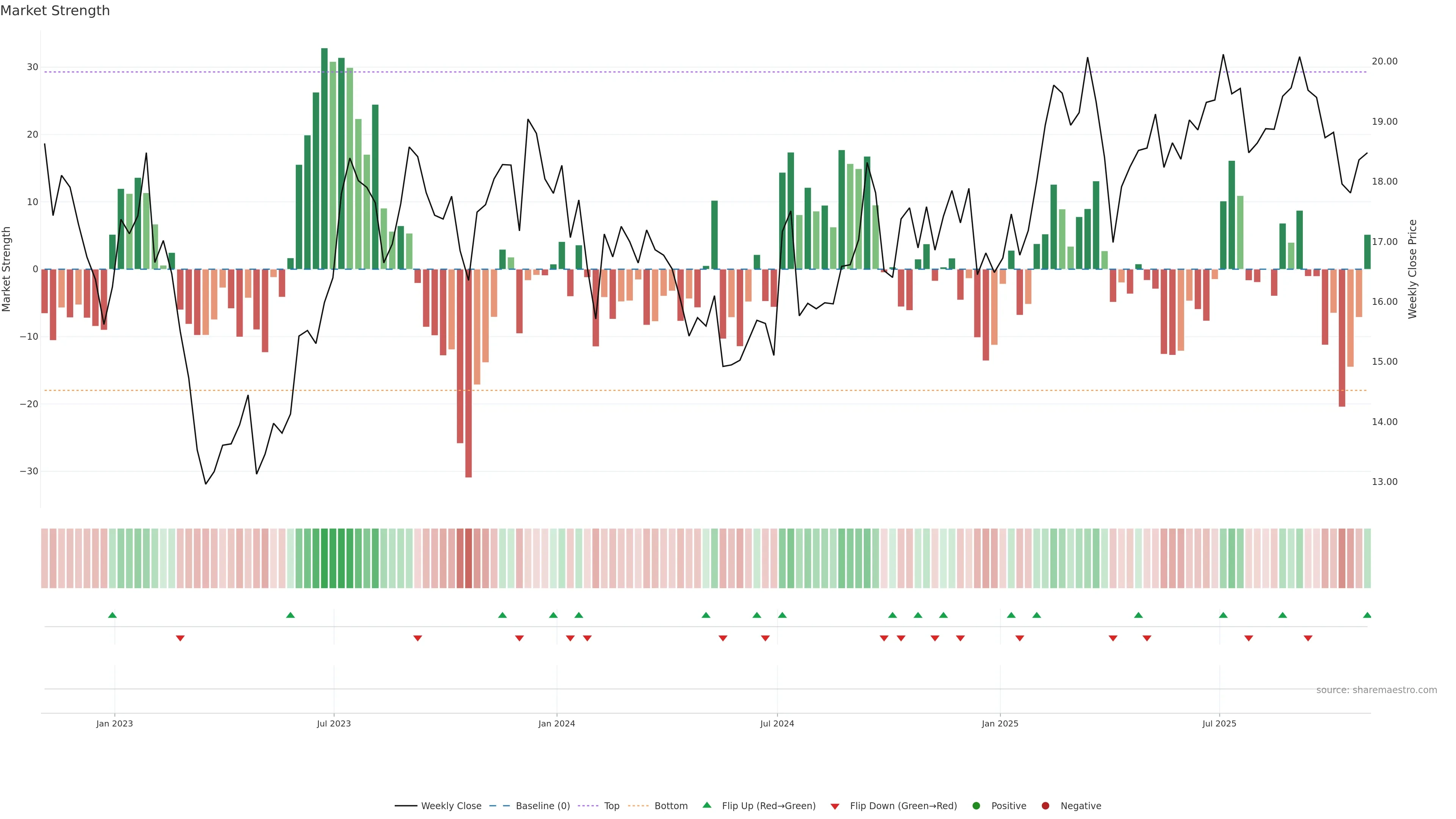
Task: Click the Market Strength chart title
Action: coord(55,11)
